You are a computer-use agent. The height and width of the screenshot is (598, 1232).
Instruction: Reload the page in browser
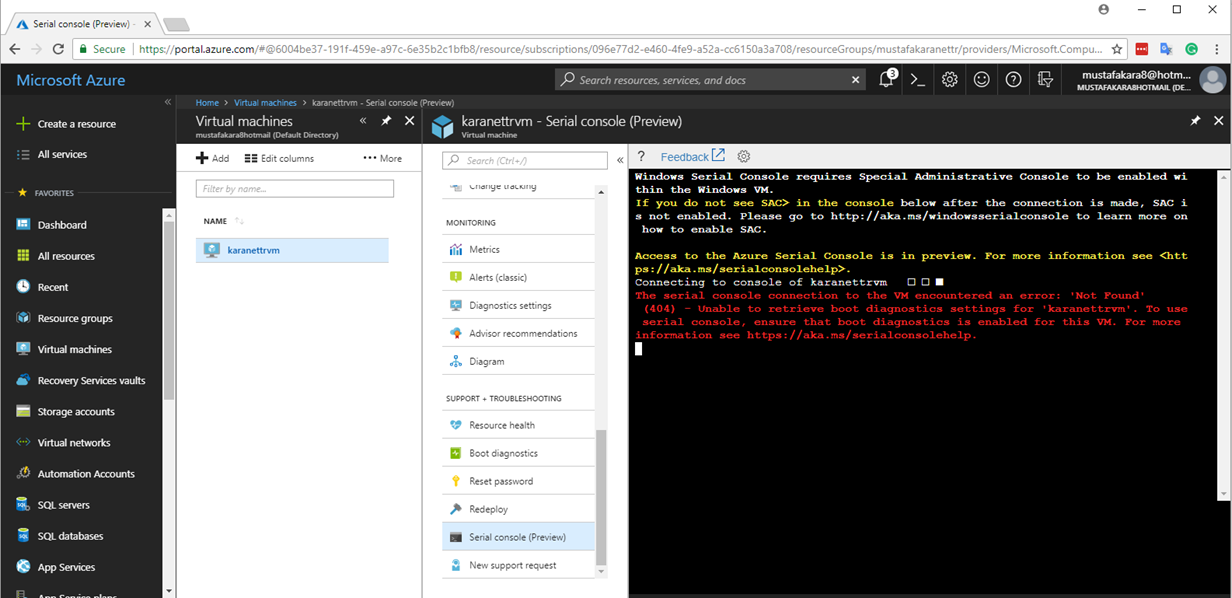(59, 48)
